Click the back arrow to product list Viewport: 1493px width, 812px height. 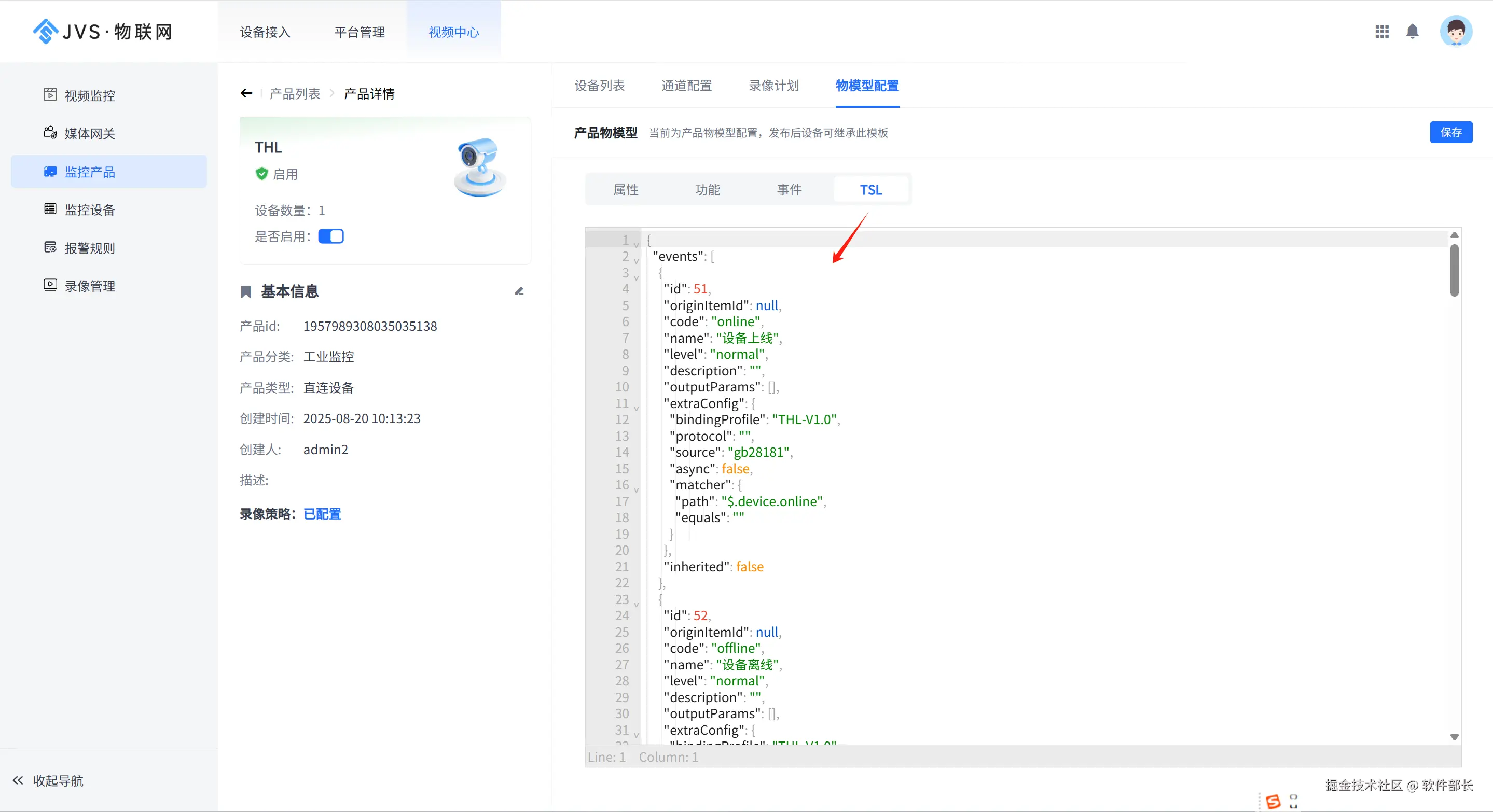(246, 93)
